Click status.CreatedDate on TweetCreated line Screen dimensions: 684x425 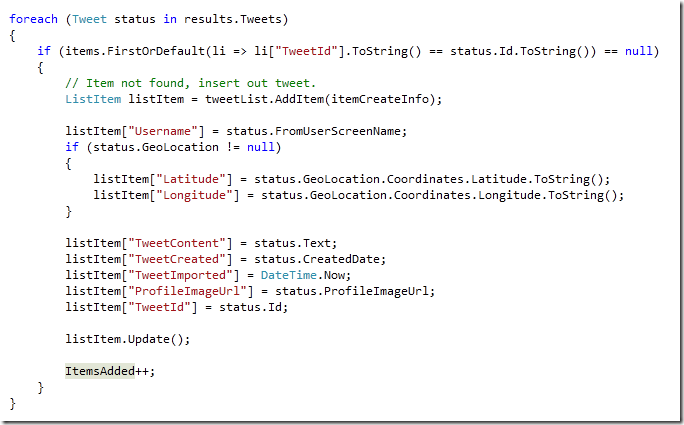point(320,259)
